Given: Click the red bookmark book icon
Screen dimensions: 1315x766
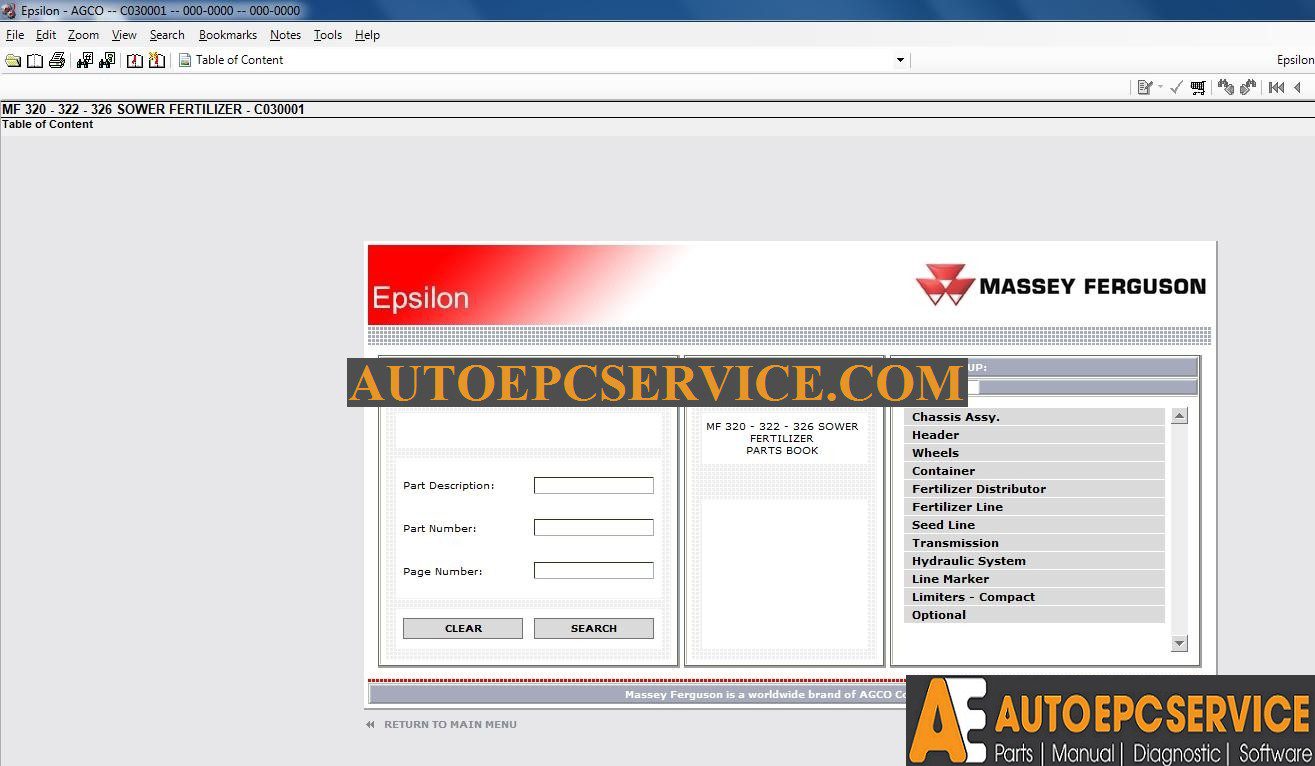Looking at the screenshot, I should [135, 60].
